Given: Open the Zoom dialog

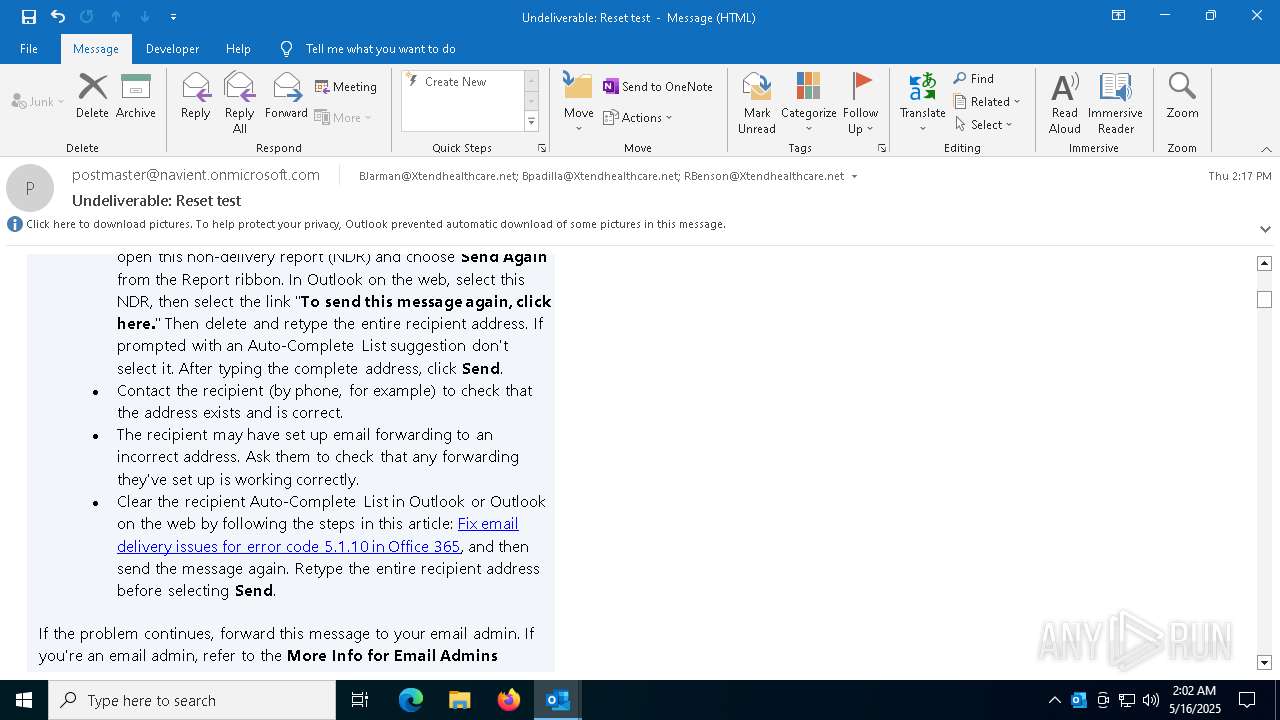Looking at the screenshot, I should click(x=1182, y=96).
